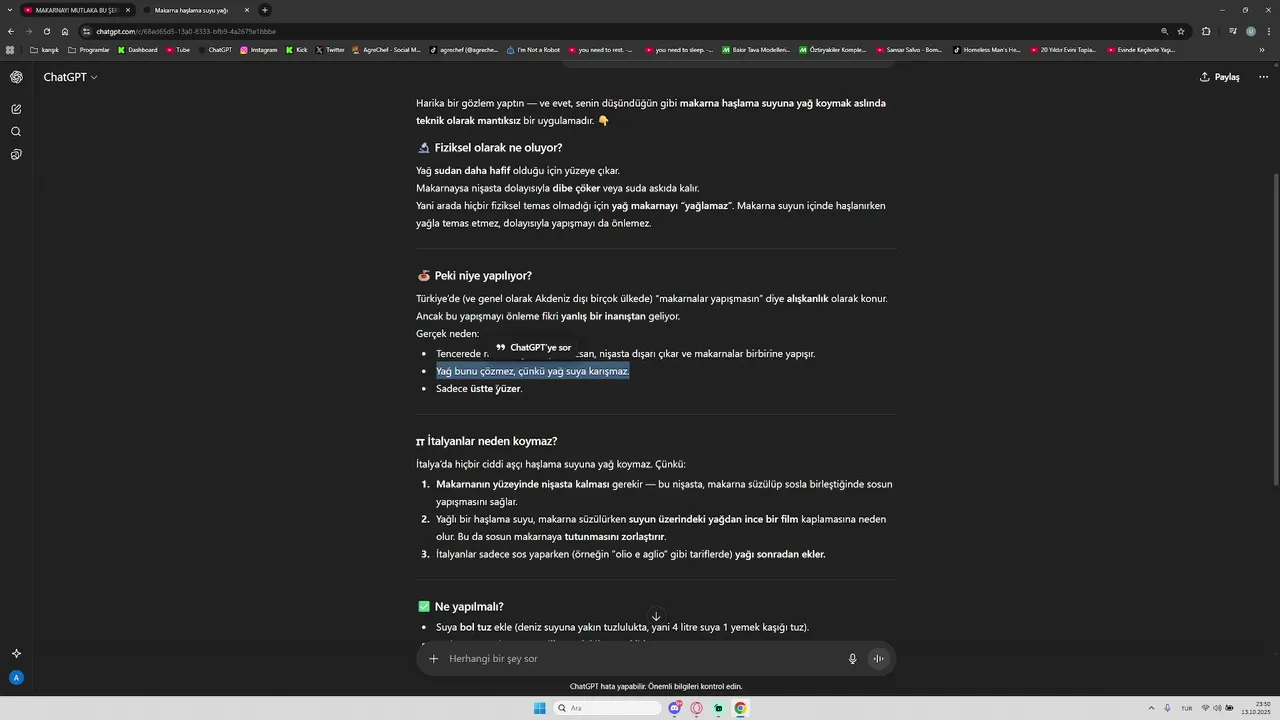Open the Chrome profile avatar
1280x720 pixels.
pos(1250,31)
